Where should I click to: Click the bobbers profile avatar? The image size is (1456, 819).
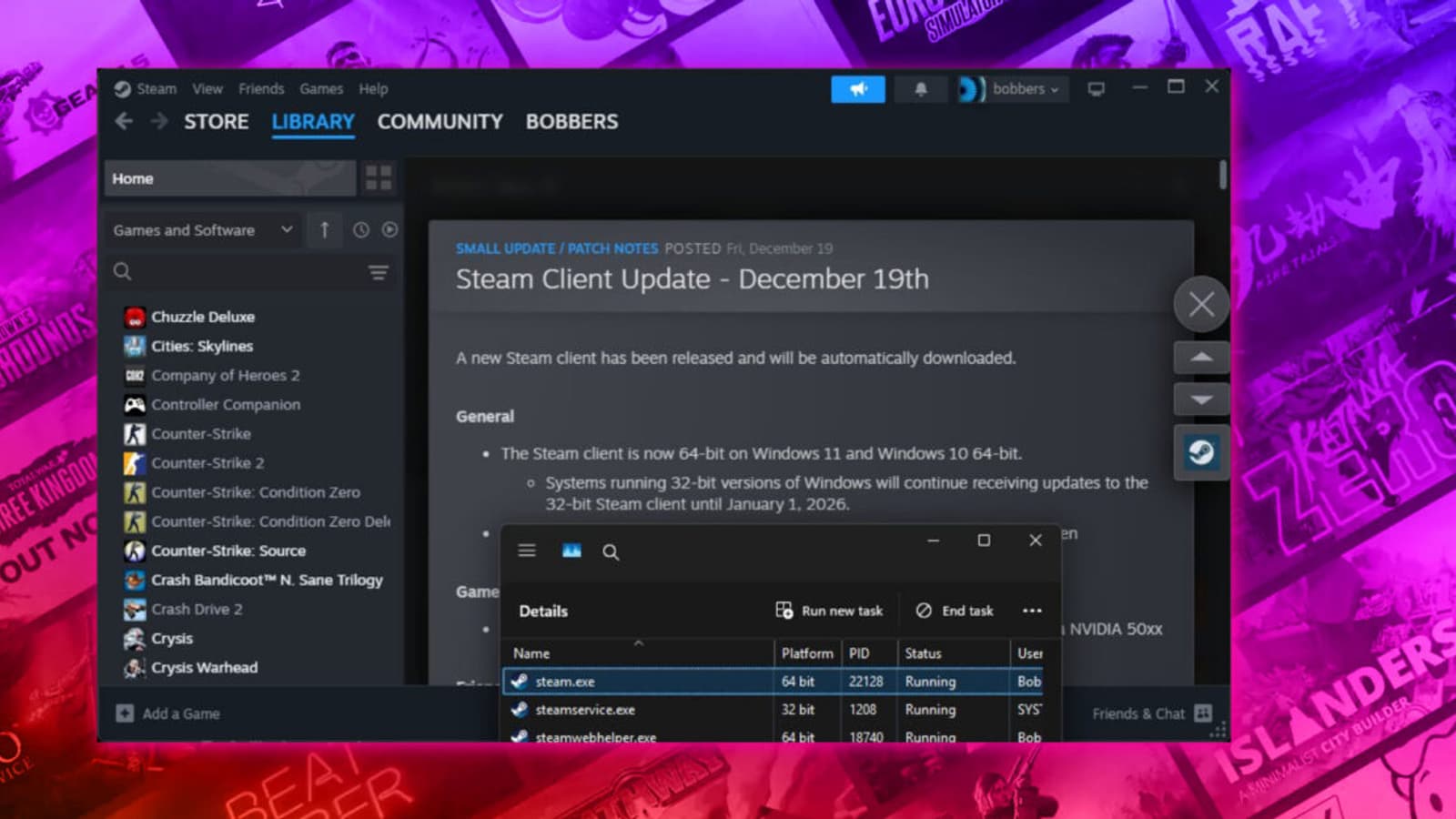pyautogui.click(x=971, y=89)
